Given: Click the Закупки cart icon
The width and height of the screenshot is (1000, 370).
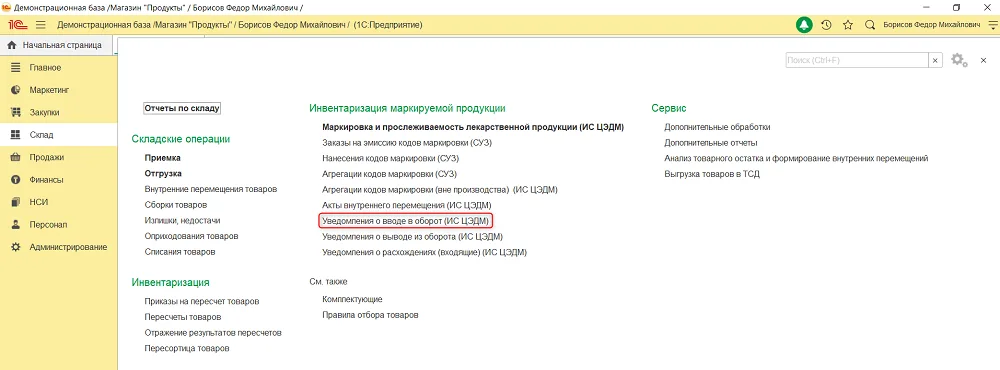Looking at the screenshot, I should point(16,112).
